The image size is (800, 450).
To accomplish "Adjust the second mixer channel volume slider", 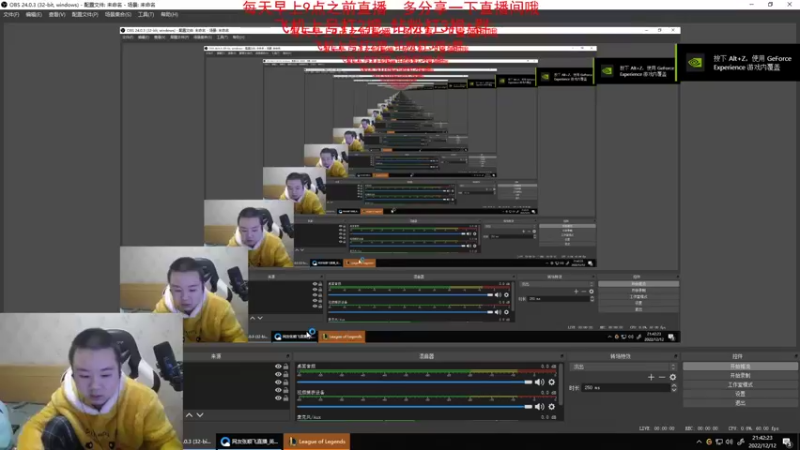I will (414, 407).
